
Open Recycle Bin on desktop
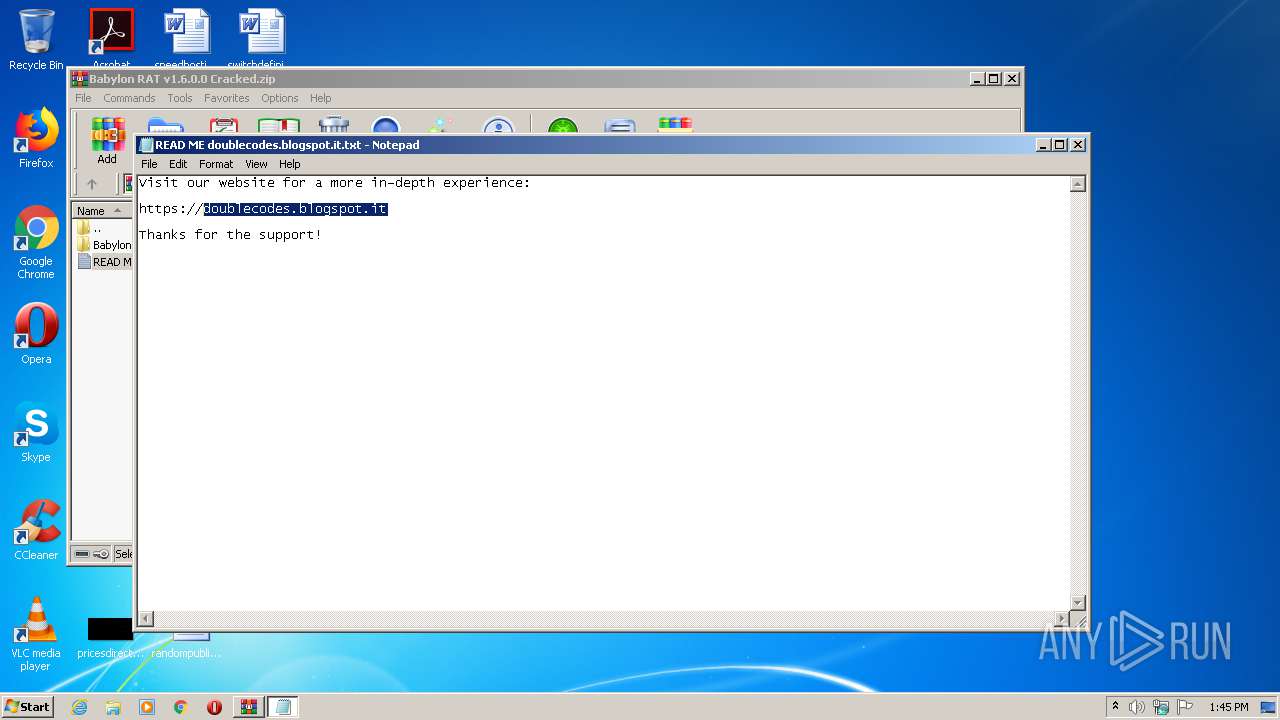tap(36, 40)
